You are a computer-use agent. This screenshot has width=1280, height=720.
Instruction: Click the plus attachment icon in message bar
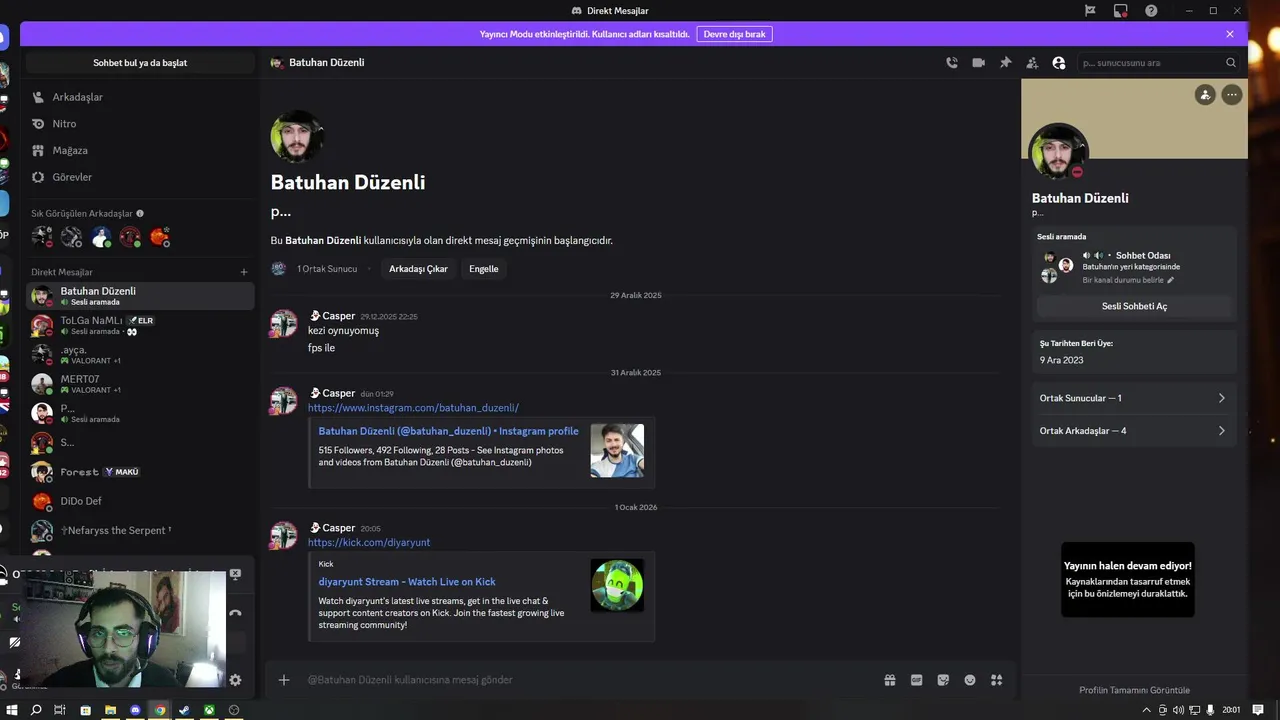284,680
